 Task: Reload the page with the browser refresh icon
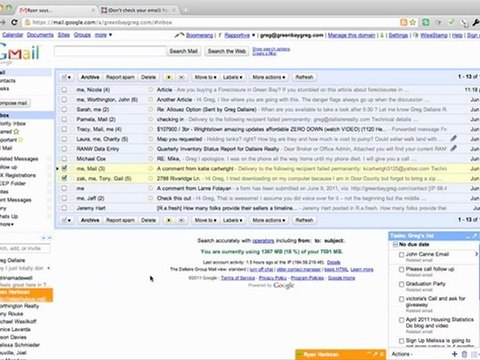point(14,22)
